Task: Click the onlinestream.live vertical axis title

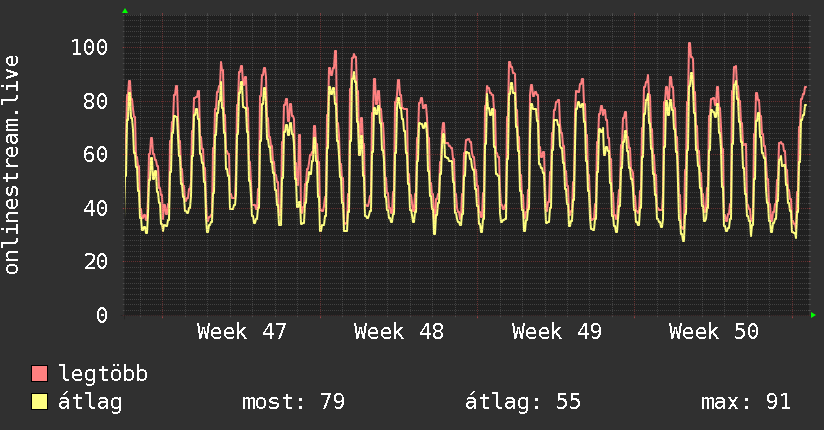Action: point(12,165)
